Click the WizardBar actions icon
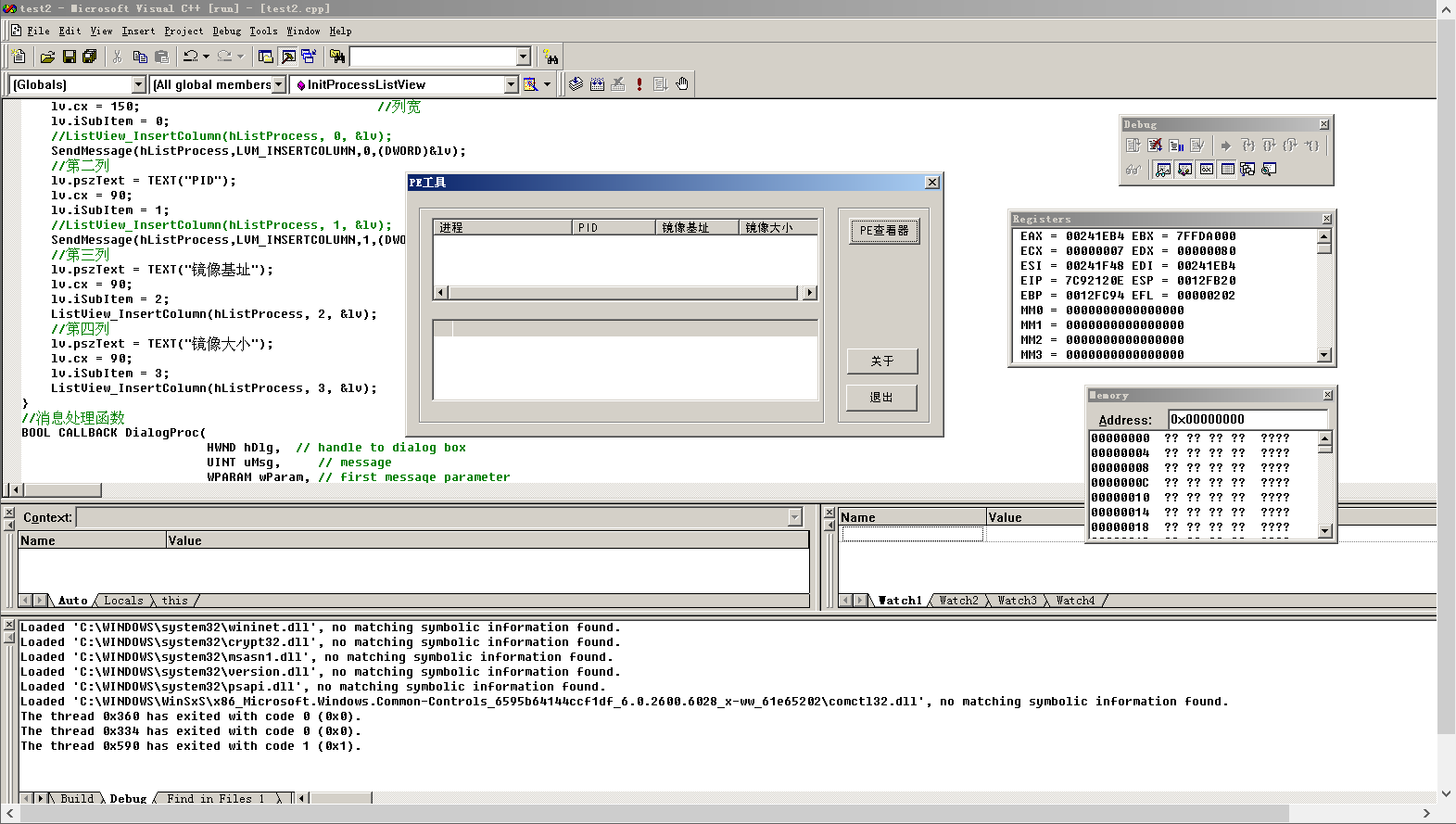1456x824 pixels. [530, 84]
